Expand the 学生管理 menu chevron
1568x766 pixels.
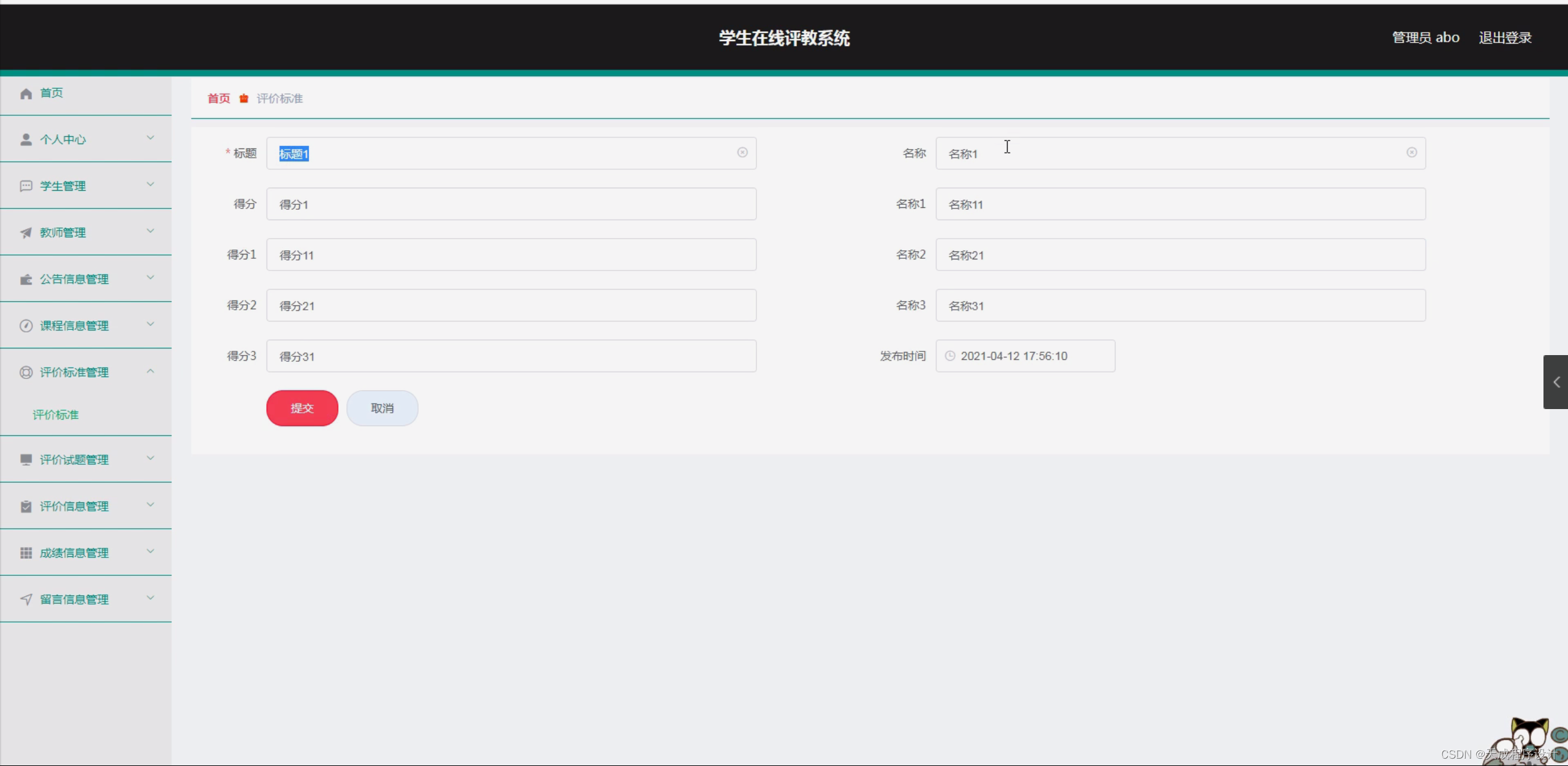tap(150, 185)
